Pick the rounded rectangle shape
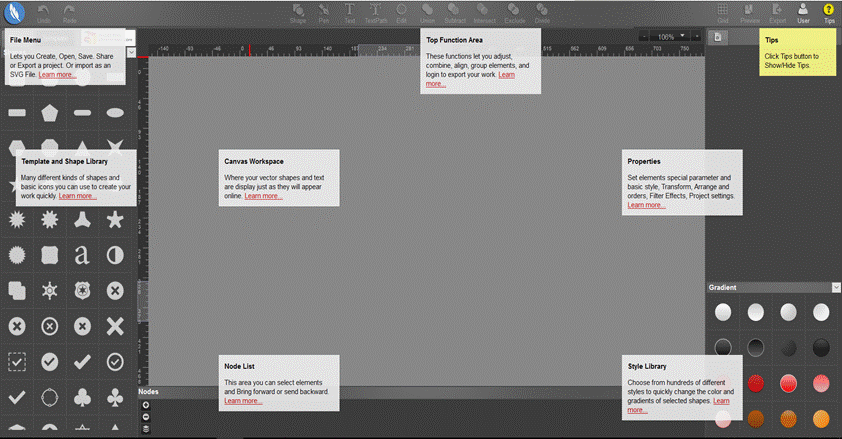 17,113
